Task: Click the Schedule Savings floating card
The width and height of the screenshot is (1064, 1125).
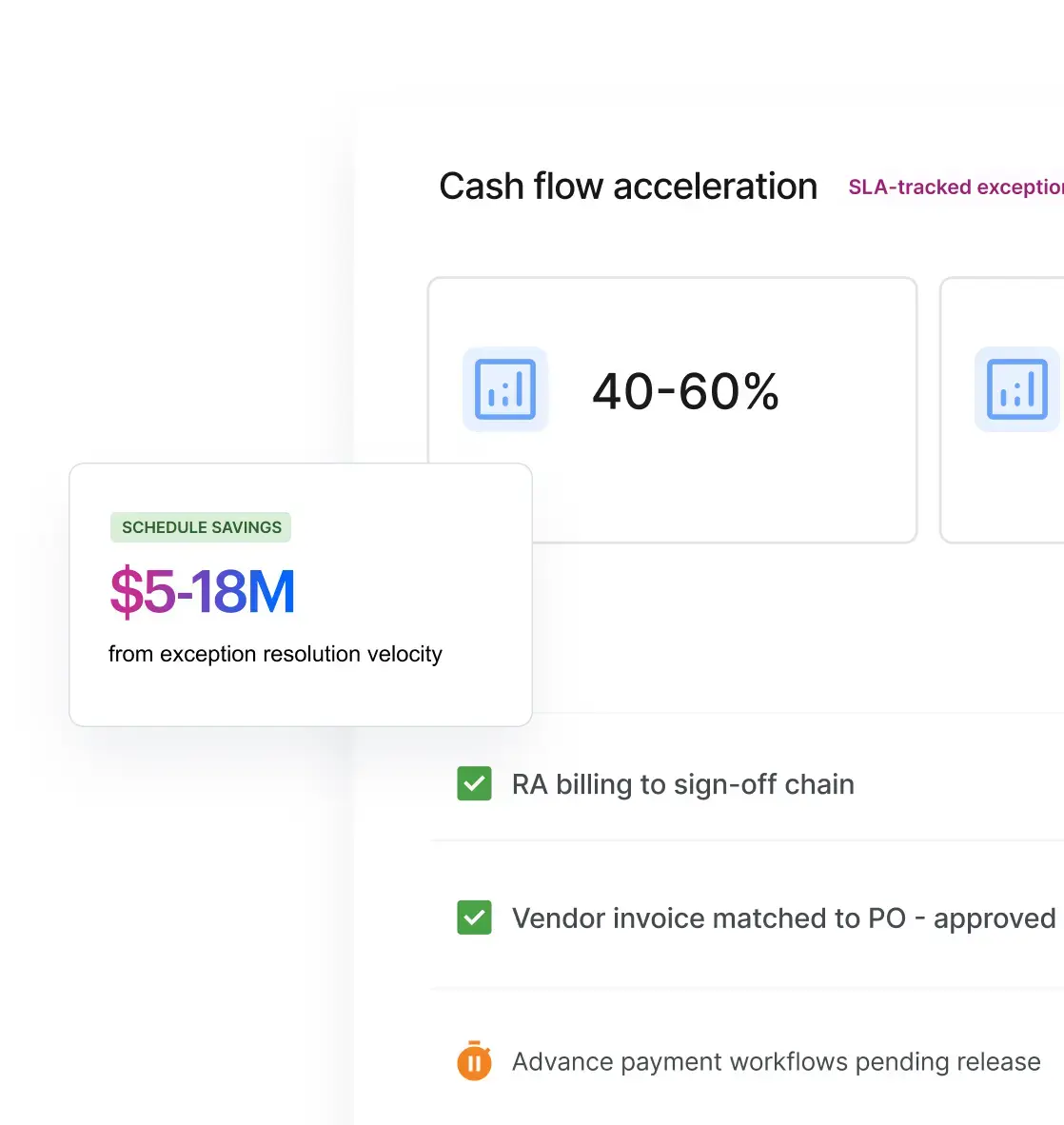Action: [301, 595]
